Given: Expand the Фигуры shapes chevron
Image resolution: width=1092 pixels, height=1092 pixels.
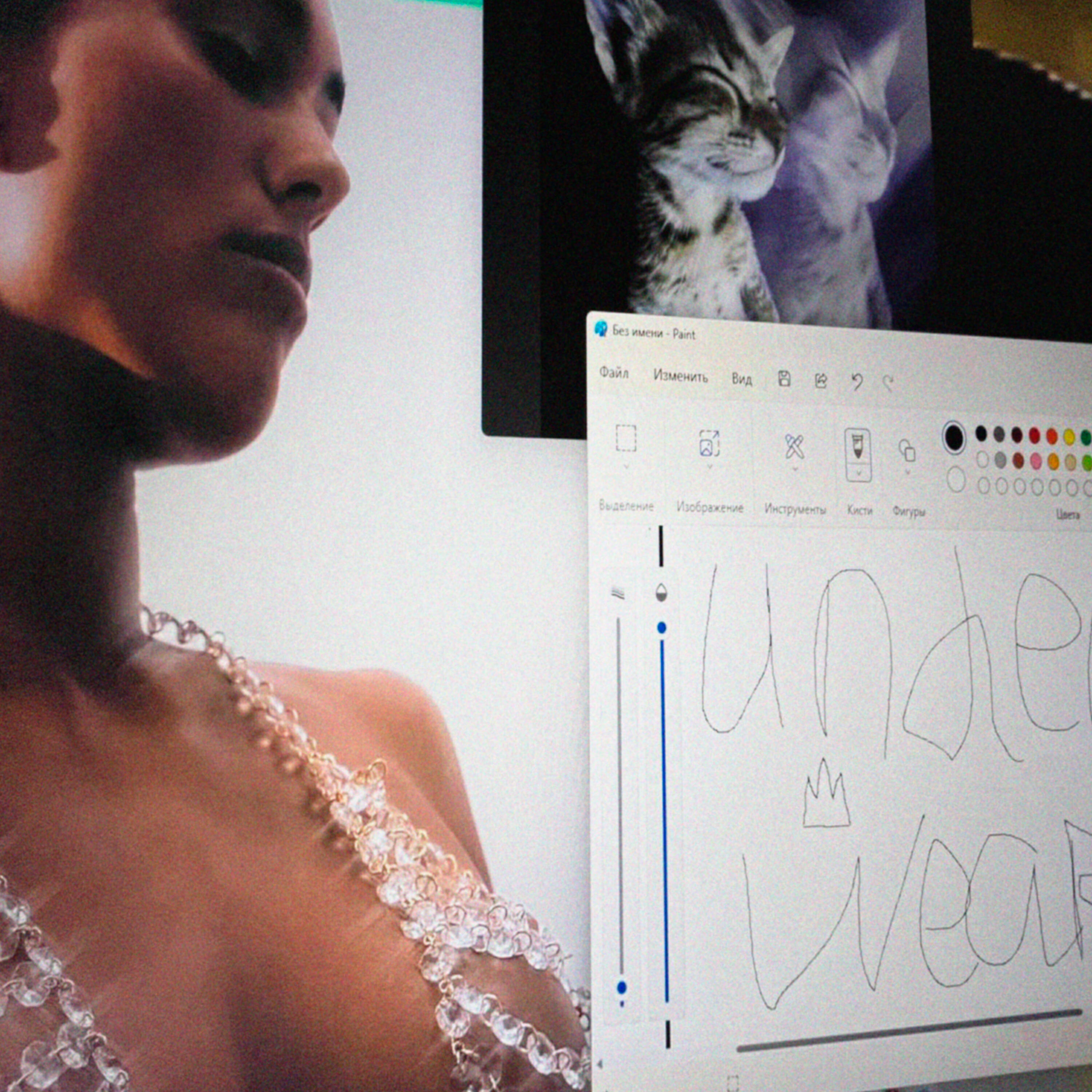Looking at the screenshot, I should [x=907, y=472].
